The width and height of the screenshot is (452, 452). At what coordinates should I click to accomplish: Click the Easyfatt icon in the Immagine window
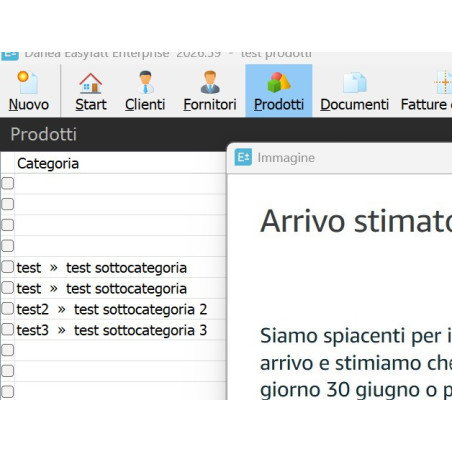[243, 157]
